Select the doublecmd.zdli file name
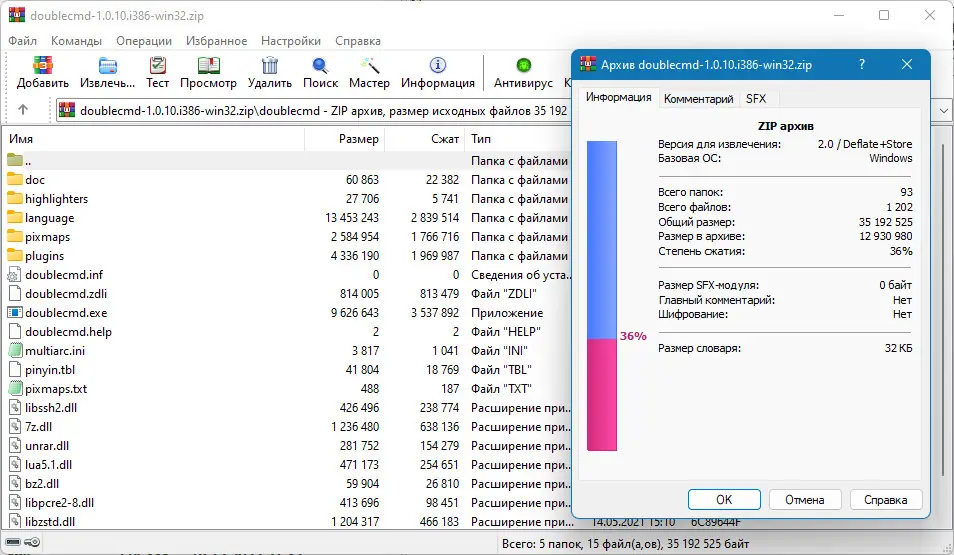Viewport: 954px width, 555px height. point(66,293)
